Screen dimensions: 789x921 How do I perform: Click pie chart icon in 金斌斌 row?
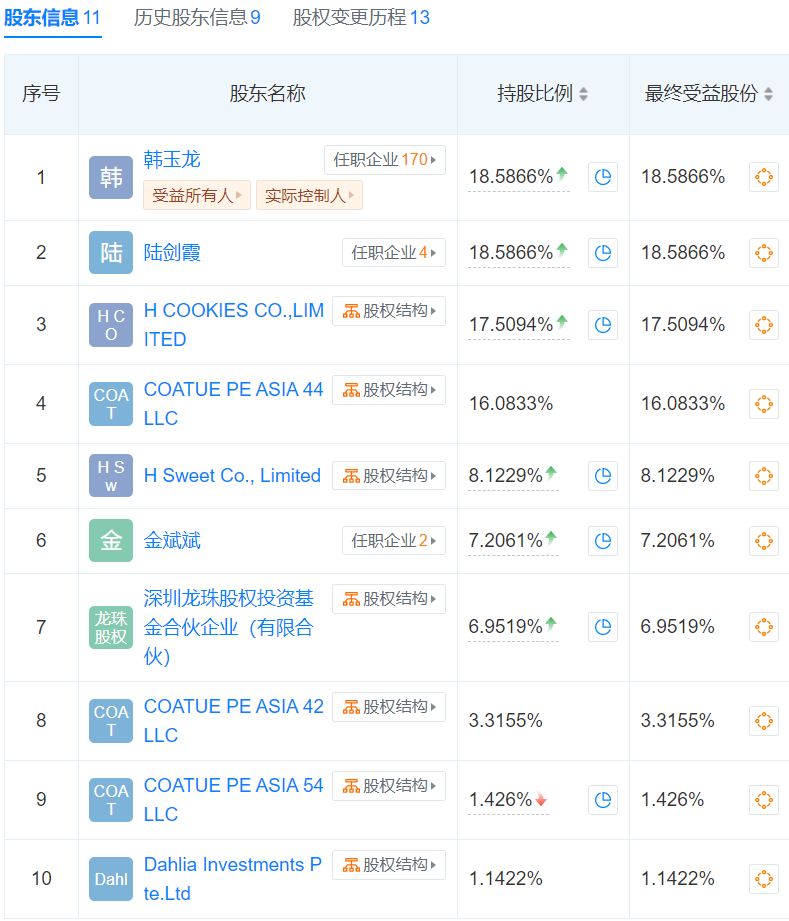(x=602, y=541)
